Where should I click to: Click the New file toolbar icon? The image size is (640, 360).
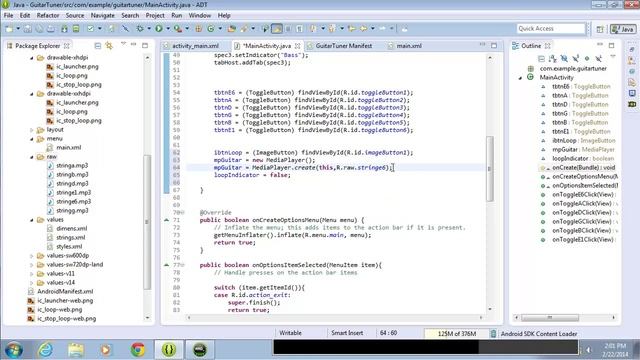(x=9, y=29)
